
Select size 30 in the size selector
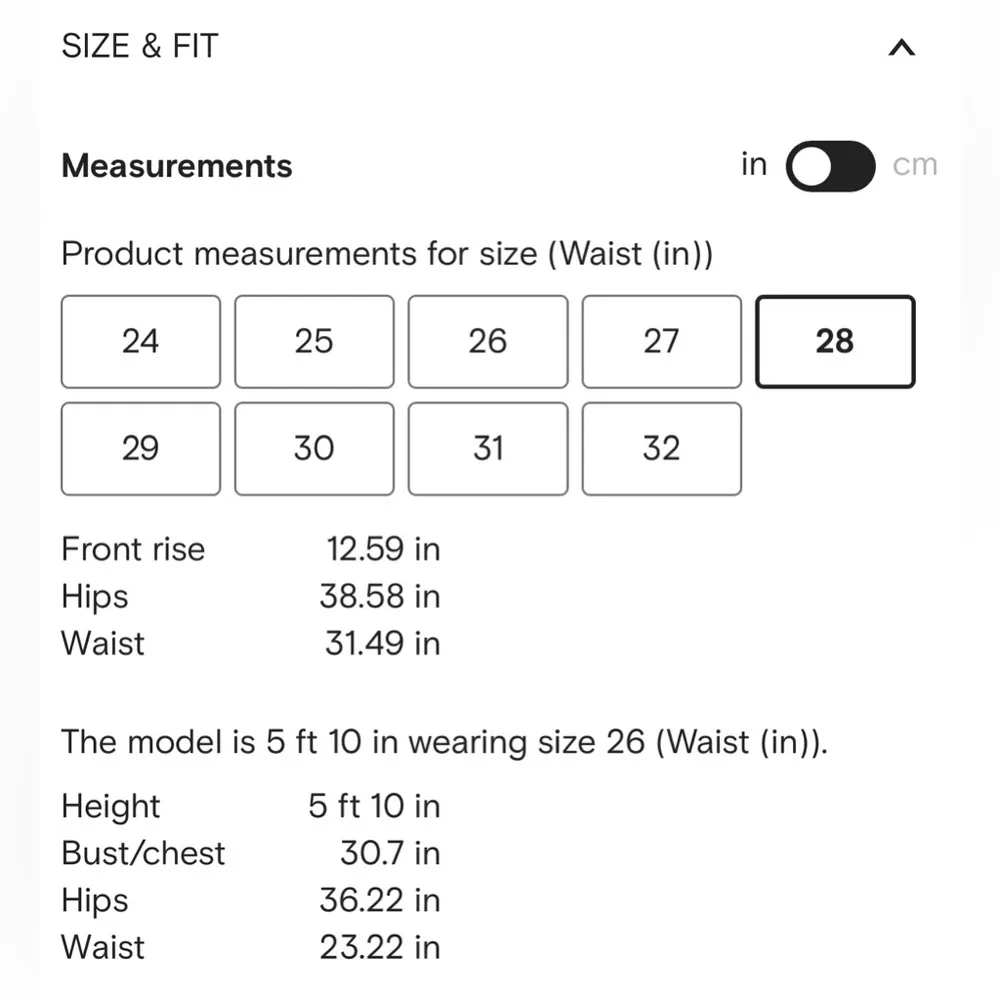(x=314, y=448)
